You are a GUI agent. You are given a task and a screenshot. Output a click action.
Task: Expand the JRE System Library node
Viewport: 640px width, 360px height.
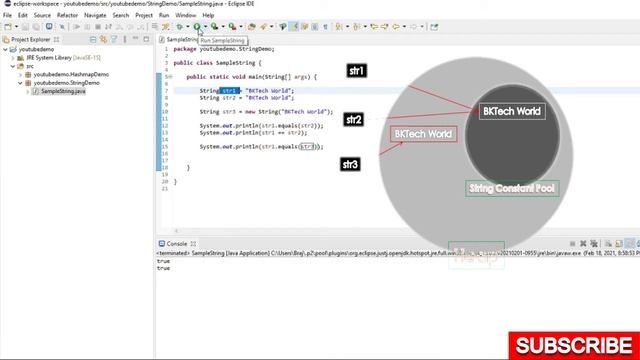[13, 58]
